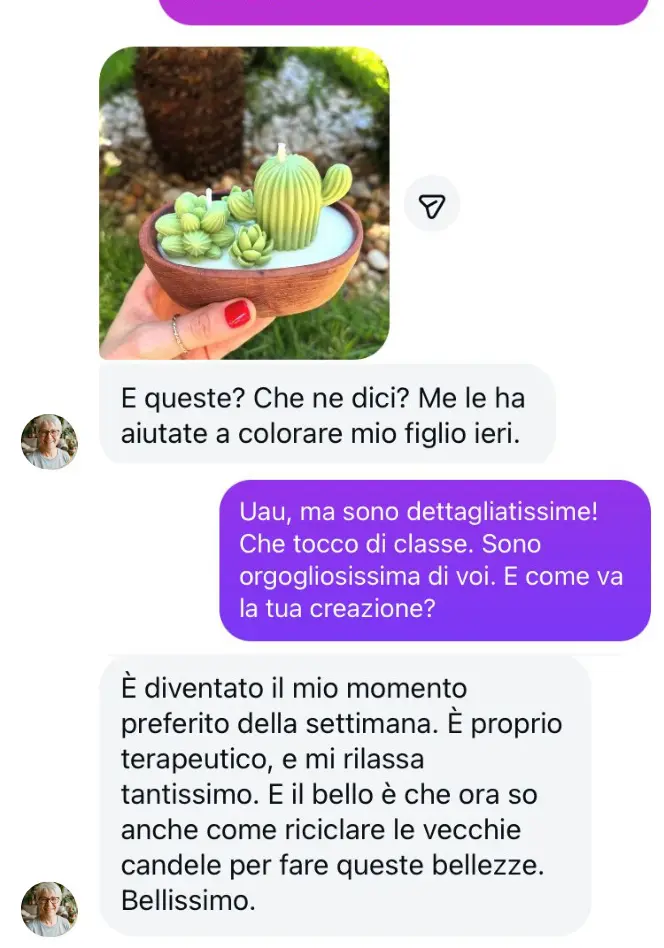Viewport: 664px width, 948px height.
Task: Tap the partially visible purple bubble at top
Action: (403, 11)
